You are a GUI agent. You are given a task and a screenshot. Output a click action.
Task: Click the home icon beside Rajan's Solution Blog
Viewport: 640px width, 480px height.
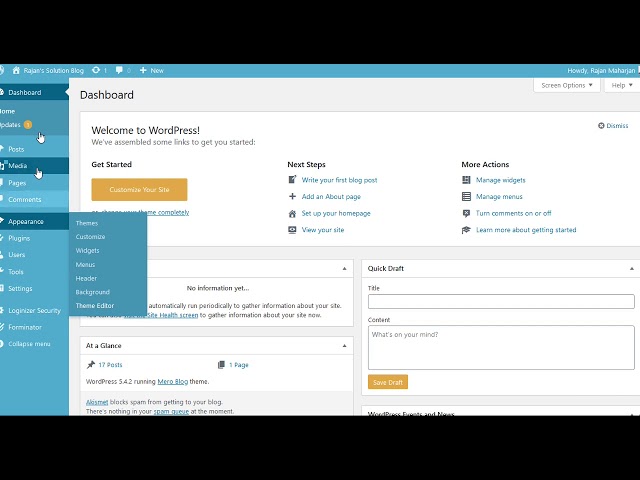16,70
